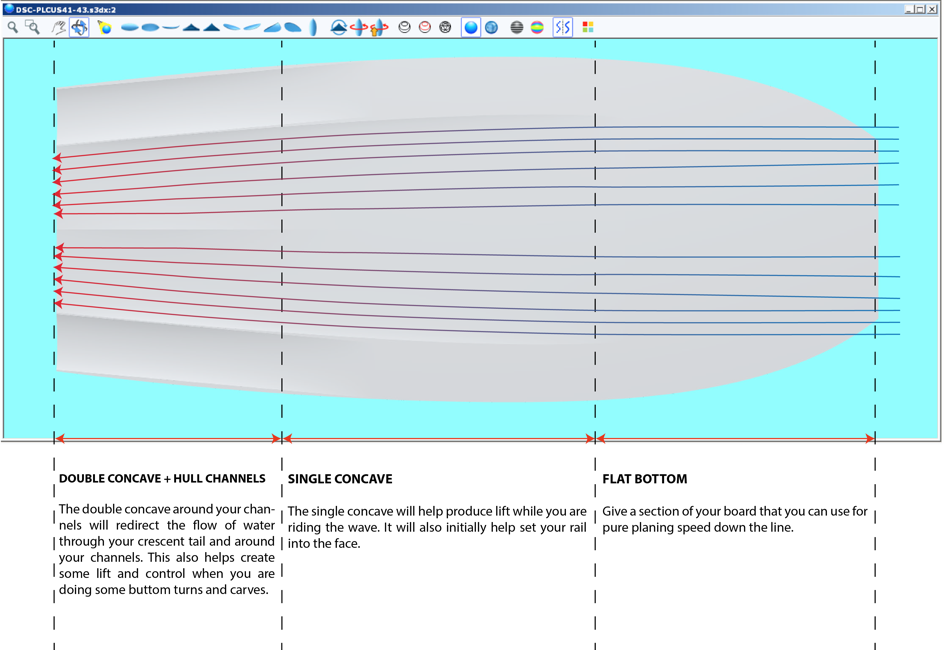Choose the dark triangle front view icon
The width and height of the screenshot is (944, 650).
191,27
